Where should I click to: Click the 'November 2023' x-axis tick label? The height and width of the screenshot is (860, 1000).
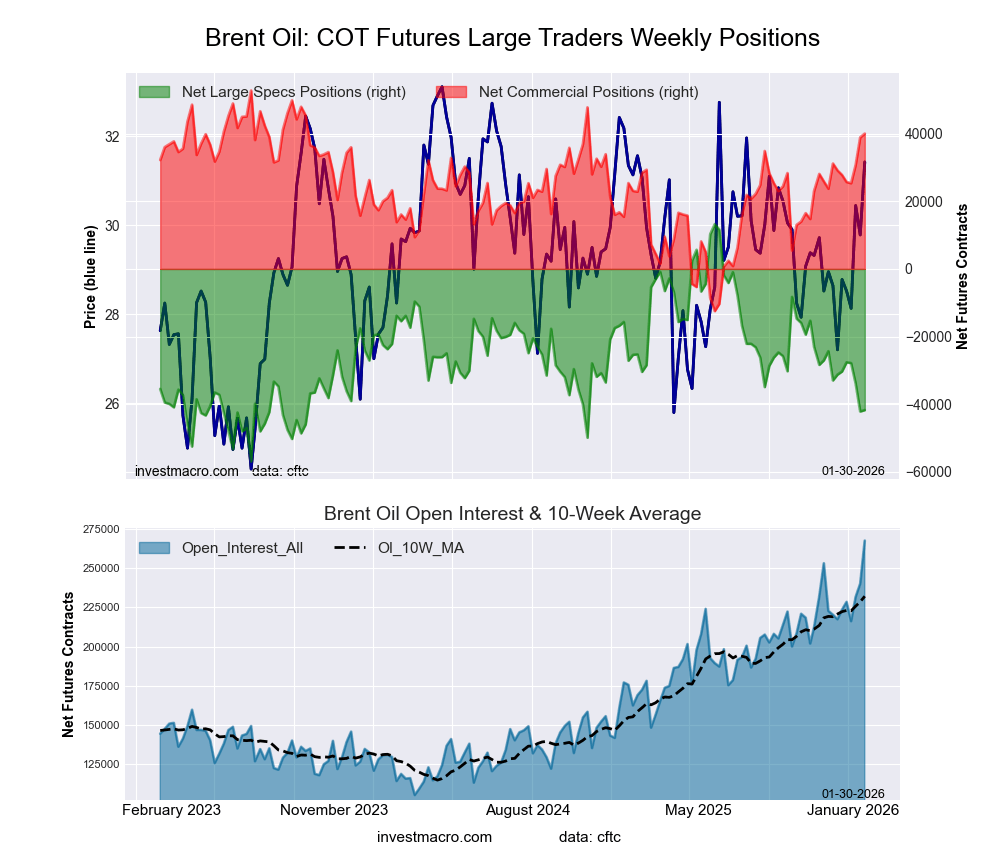click(x=334, y=809)
